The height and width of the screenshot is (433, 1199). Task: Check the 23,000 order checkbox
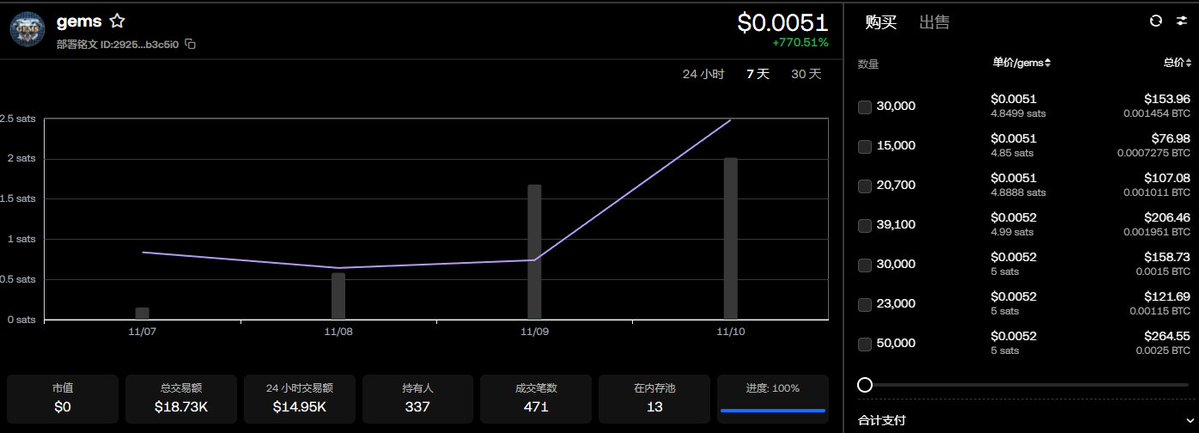click(x=865, y=304)
